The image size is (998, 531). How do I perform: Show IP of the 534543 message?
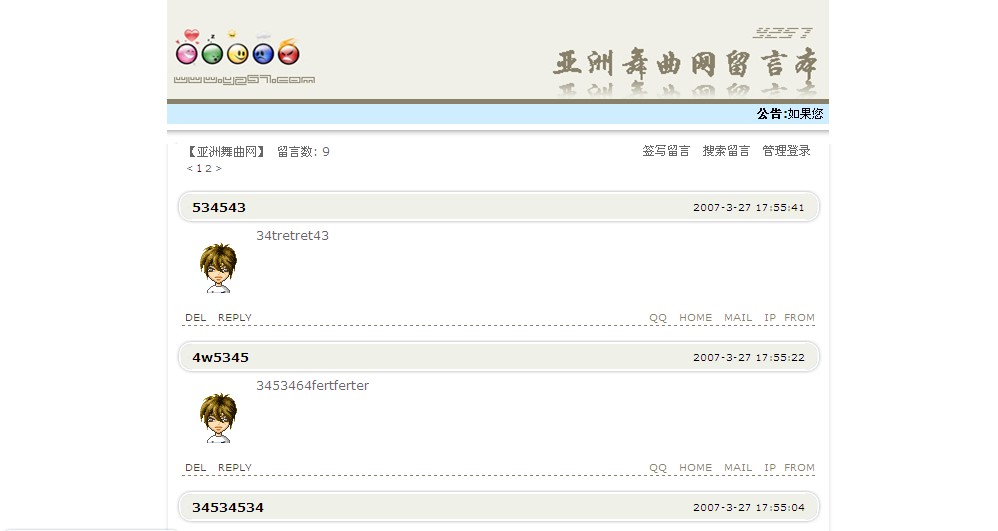pos(770,318)
